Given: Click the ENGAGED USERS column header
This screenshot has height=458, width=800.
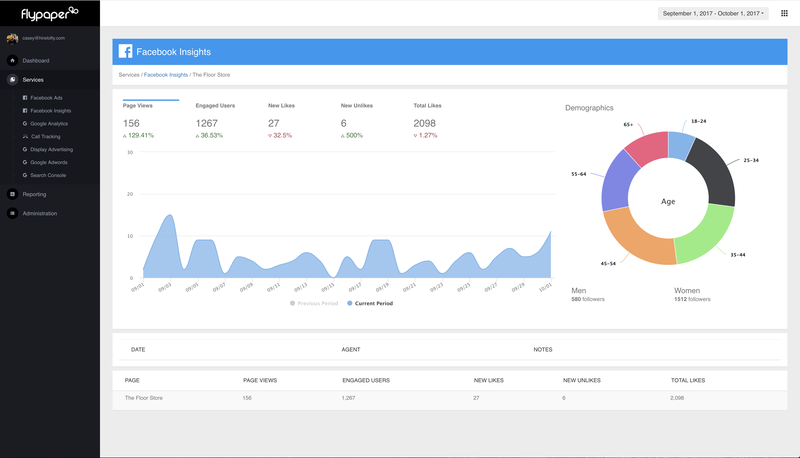Looking at the screenshot, I should (x=366, y=380).
